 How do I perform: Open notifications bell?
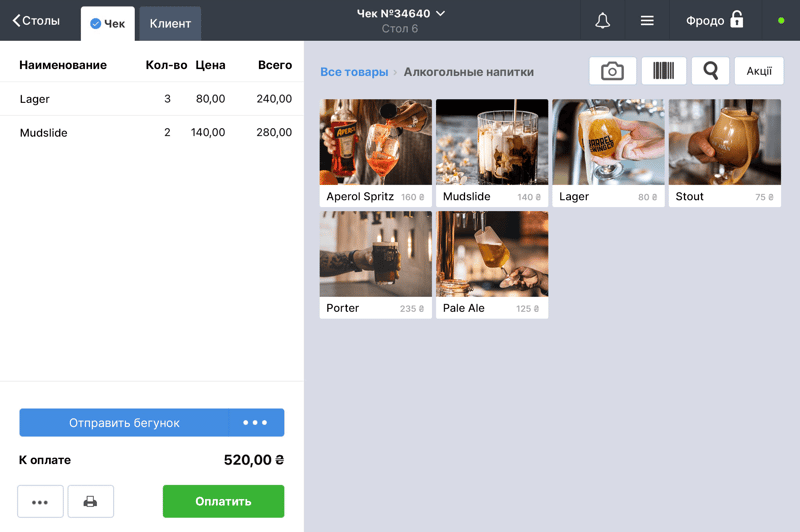click(x=602, y=21)
